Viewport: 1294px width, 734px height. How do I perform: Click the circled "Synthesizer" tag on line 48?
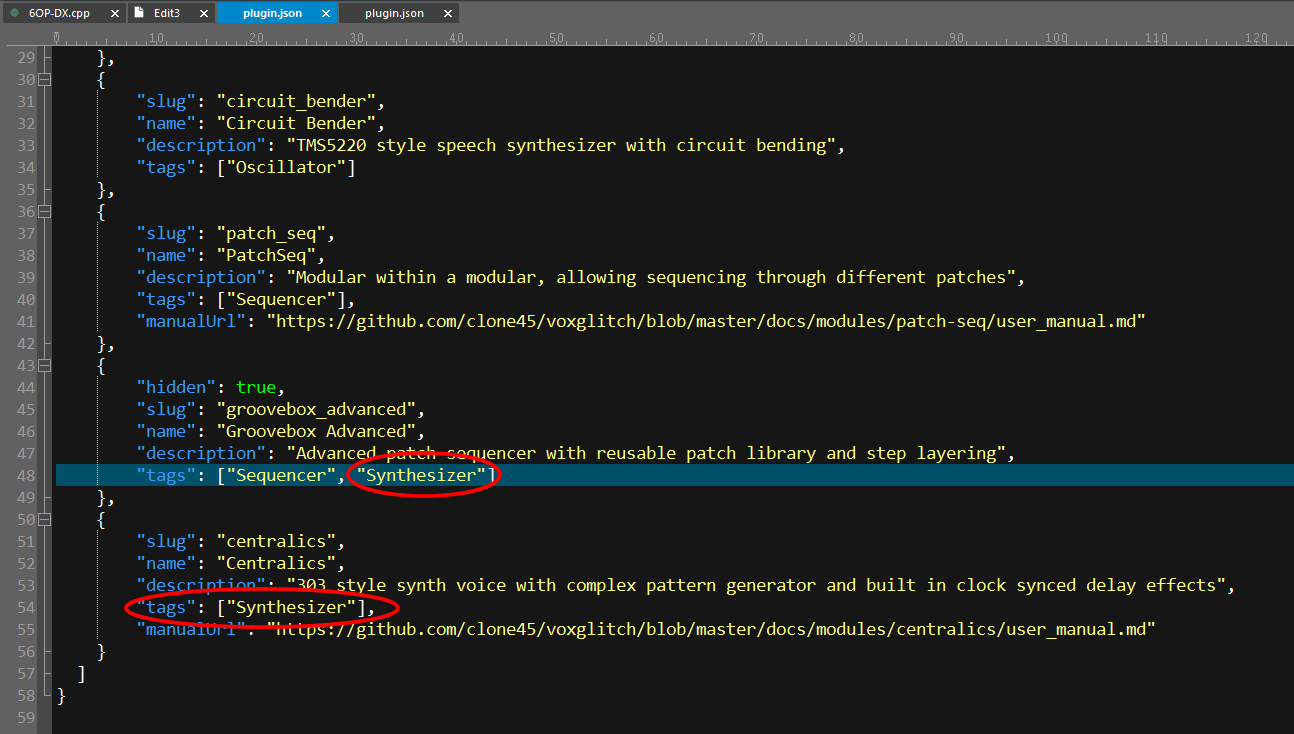coord(421,475)
